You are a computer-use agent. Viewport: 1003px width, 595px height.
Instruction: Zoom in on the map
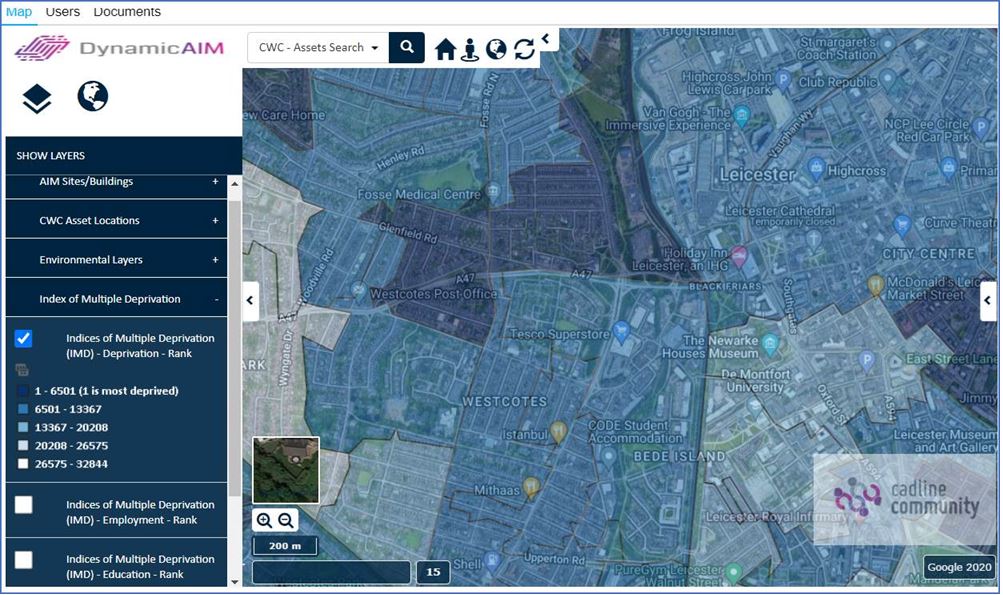click(x=264, y=520)
